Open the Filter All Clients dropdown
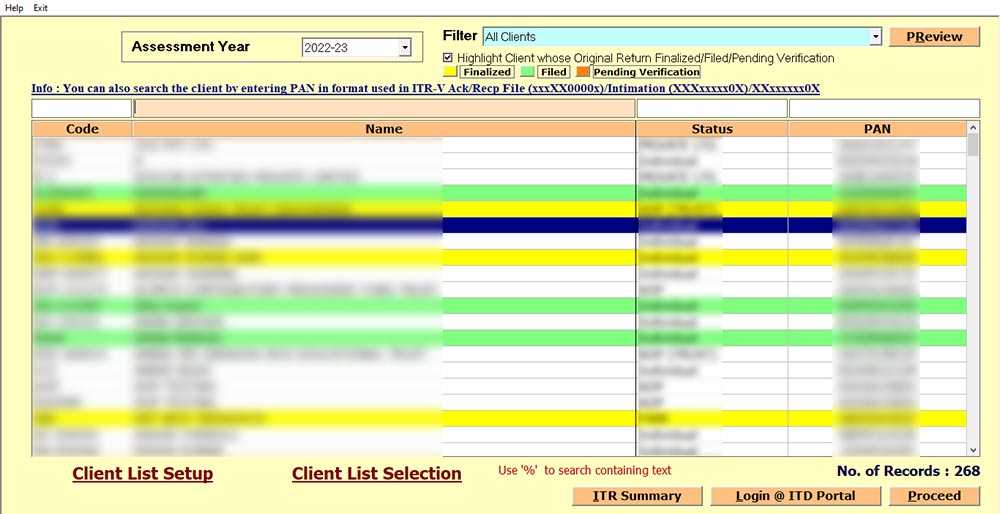 (x=875, y=37)
